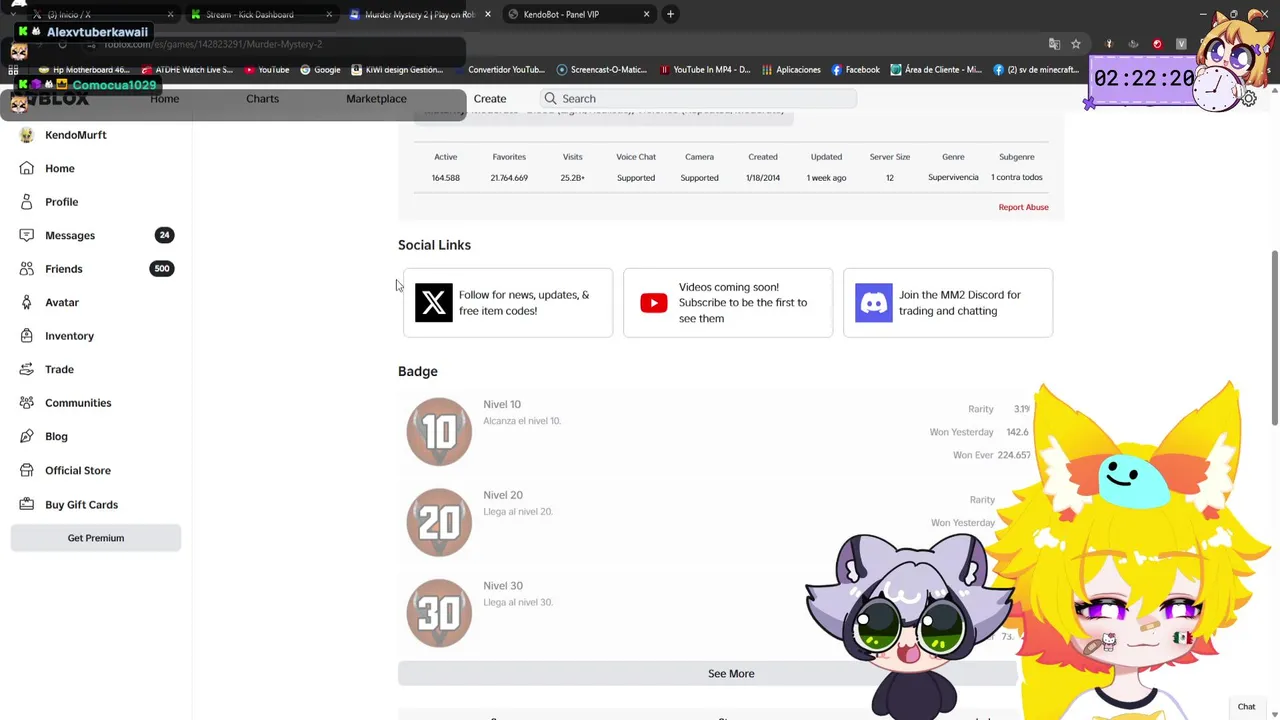Switch to the KendoBot - Panel VIP tab
The height and width of the screenshot is (720, 1280).
(x=578, y=14)
